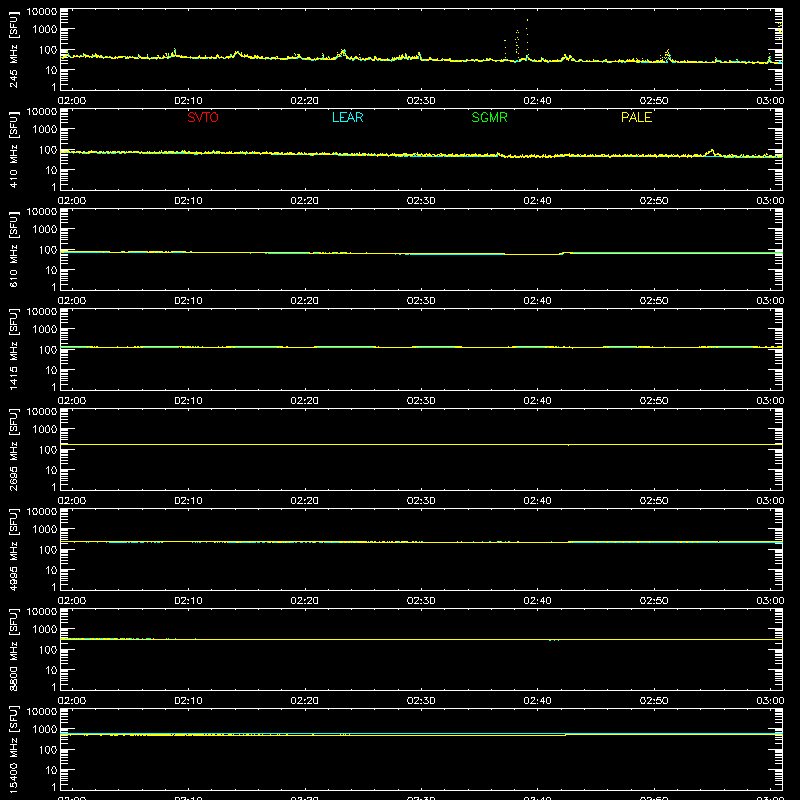Image resolution: width=800 pixels, height=800 pixels.
Task: Click the cyan LEAR station legend label
Action: [347, 117]
